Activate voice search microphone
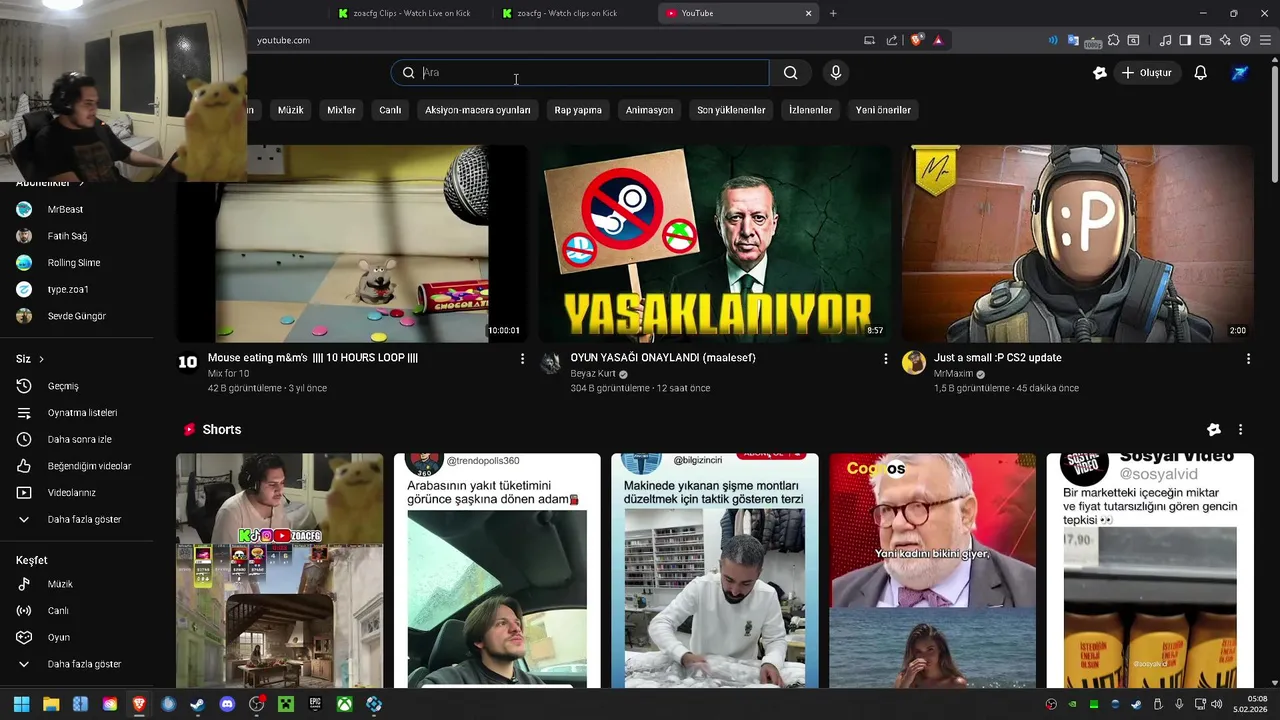This screenshot has width=1280, height=720. click(x=836, y=72)
